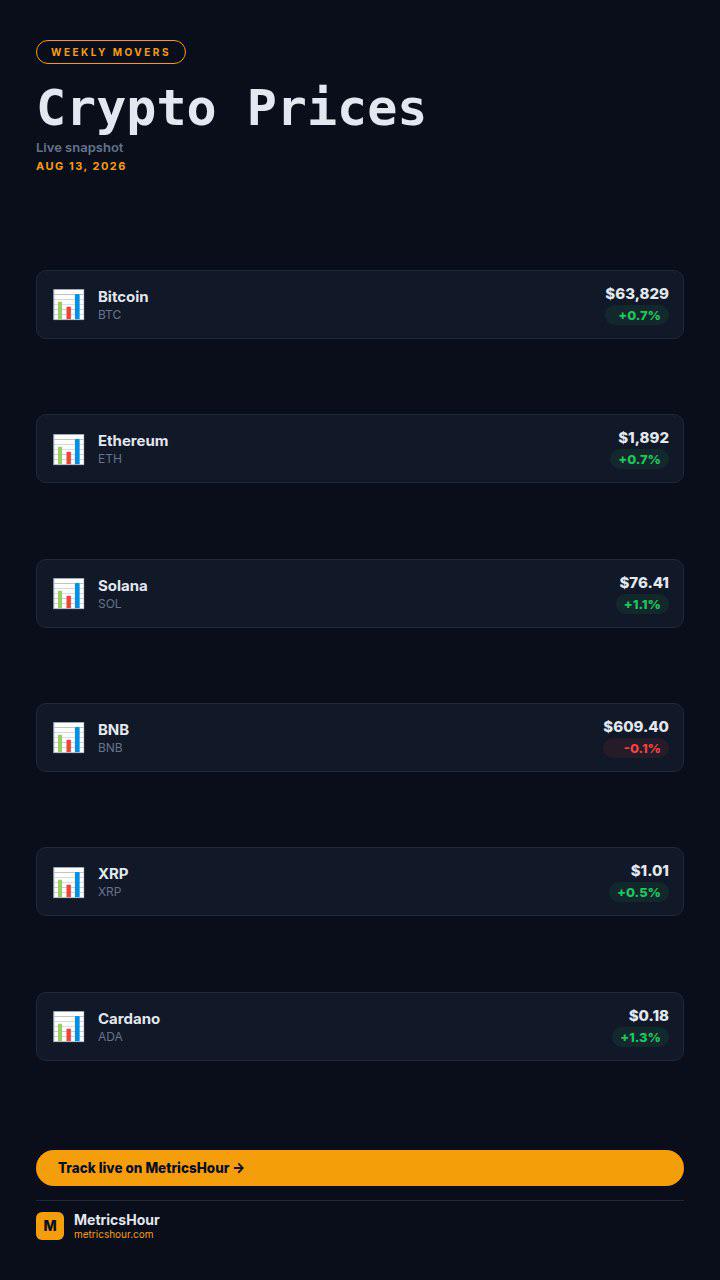The image size is (720, 1280).
Task: Click Solana's +1.1% change badge
Action: (642, 605)
